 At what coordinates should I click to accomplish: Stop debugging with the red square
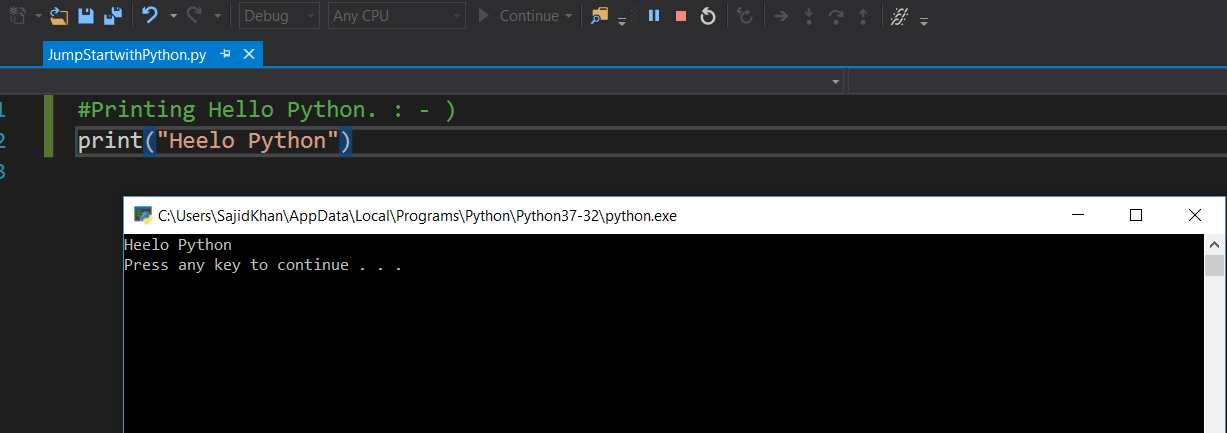(x=681, y=16)
